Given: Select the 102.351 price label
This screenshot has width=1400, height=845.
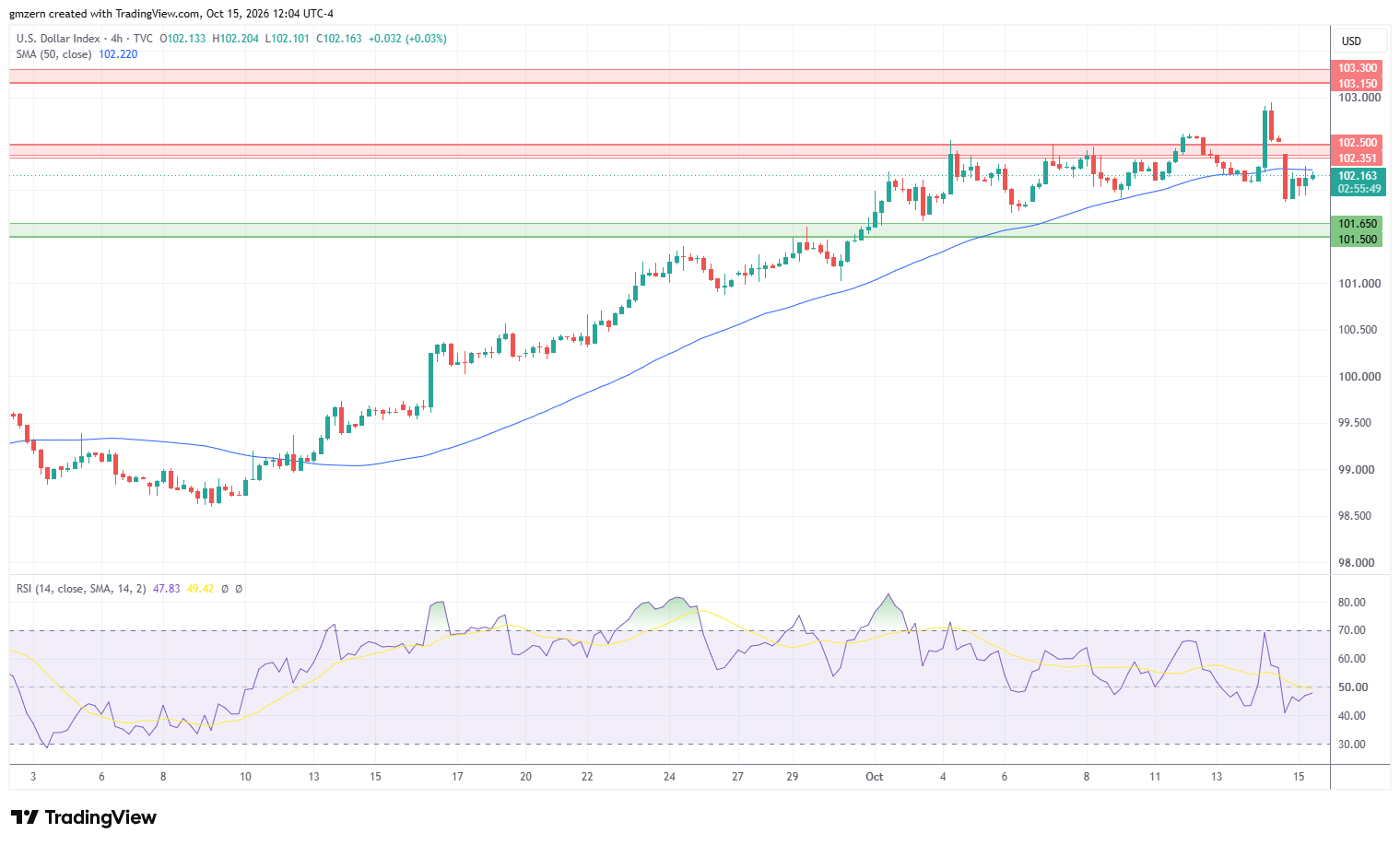Looking at the screenshot, I should coord(1358,158).
